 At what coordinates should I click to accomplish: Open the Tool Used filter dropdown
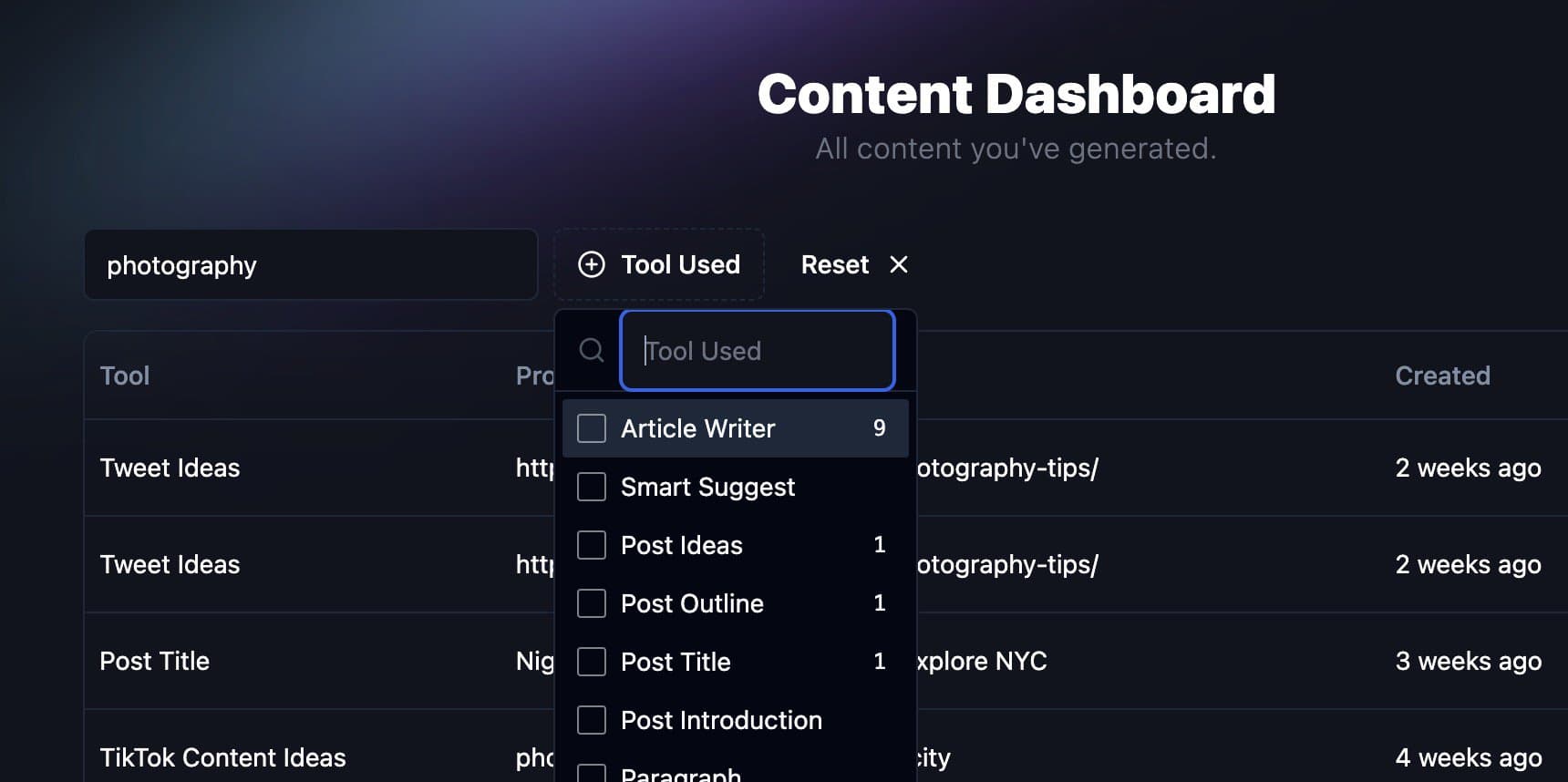[x=659, y=264]
